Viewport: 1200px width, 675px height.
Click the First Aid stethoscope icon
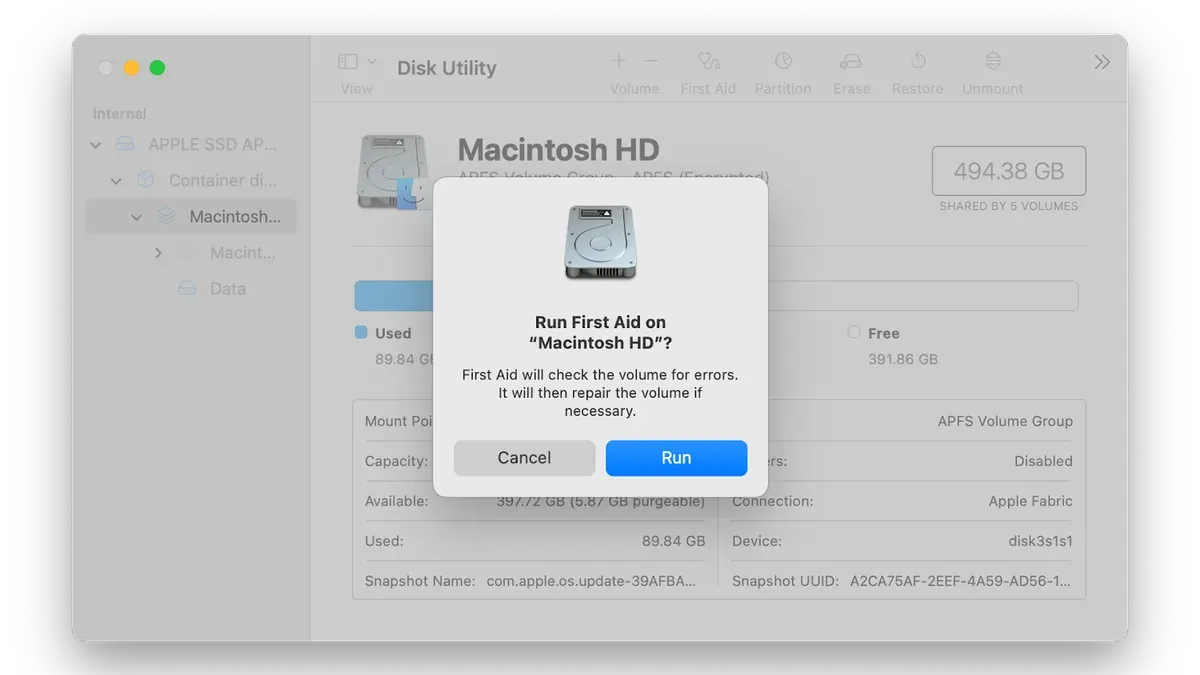point(708,61)
